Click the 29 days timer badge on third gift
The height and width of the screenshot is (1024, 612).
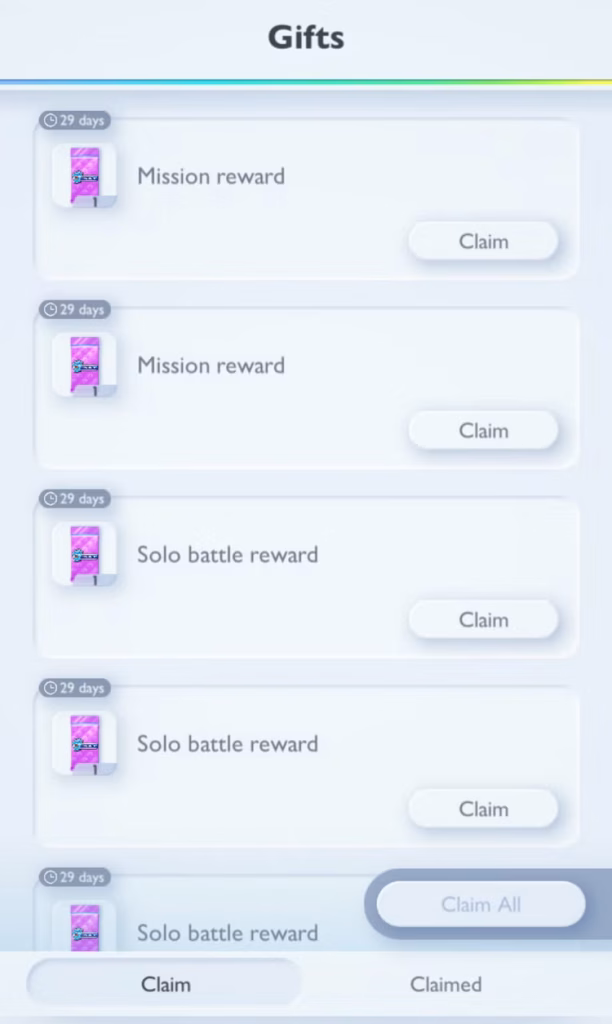[74, 499]
